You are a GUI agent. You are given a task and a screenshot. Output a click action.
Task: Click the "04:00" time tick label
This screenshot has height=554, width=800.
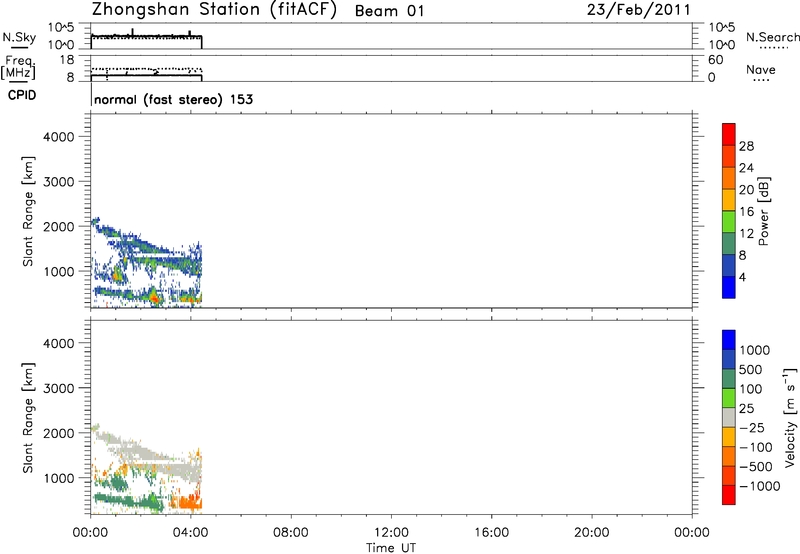tap(190, 533)
